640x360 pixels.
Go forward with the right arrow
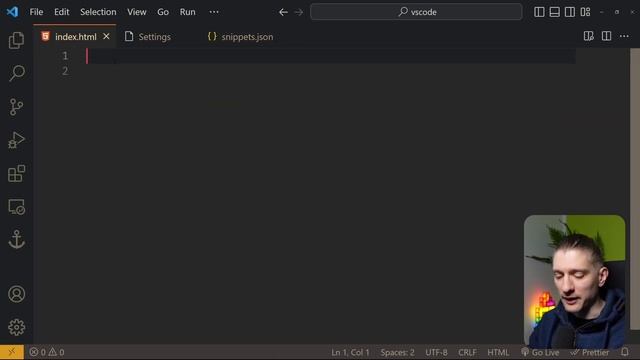(299, 12)
